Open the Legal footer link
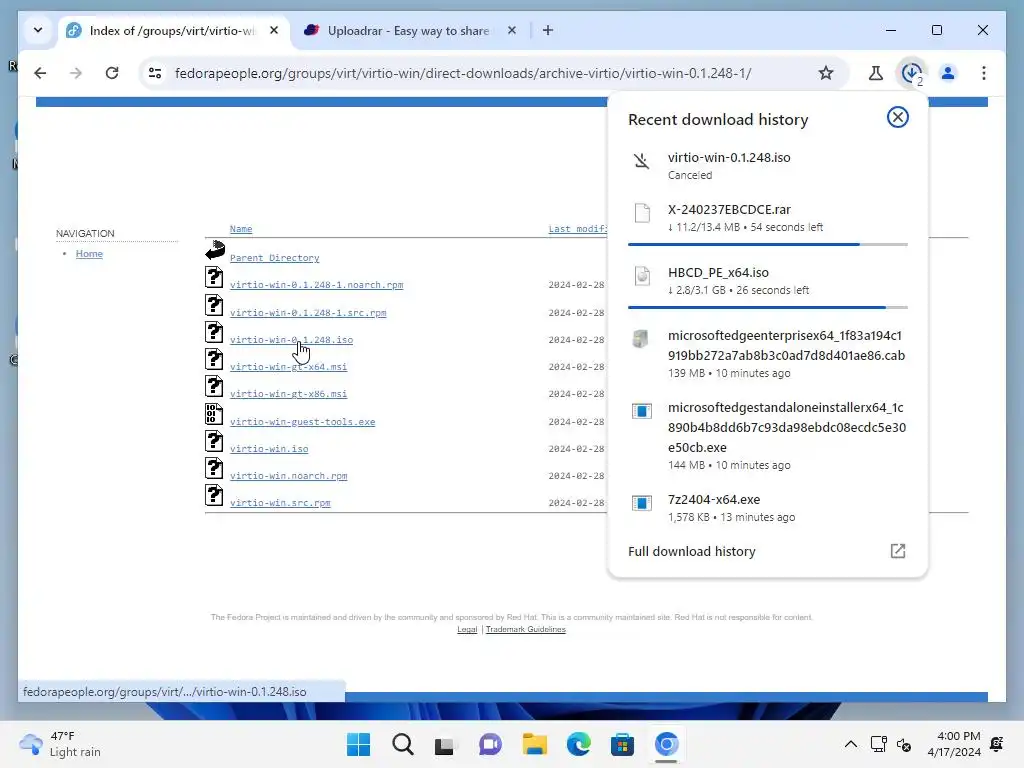Image resolution: width=1024 pixels, height=768 pixels. click(467, 629)
